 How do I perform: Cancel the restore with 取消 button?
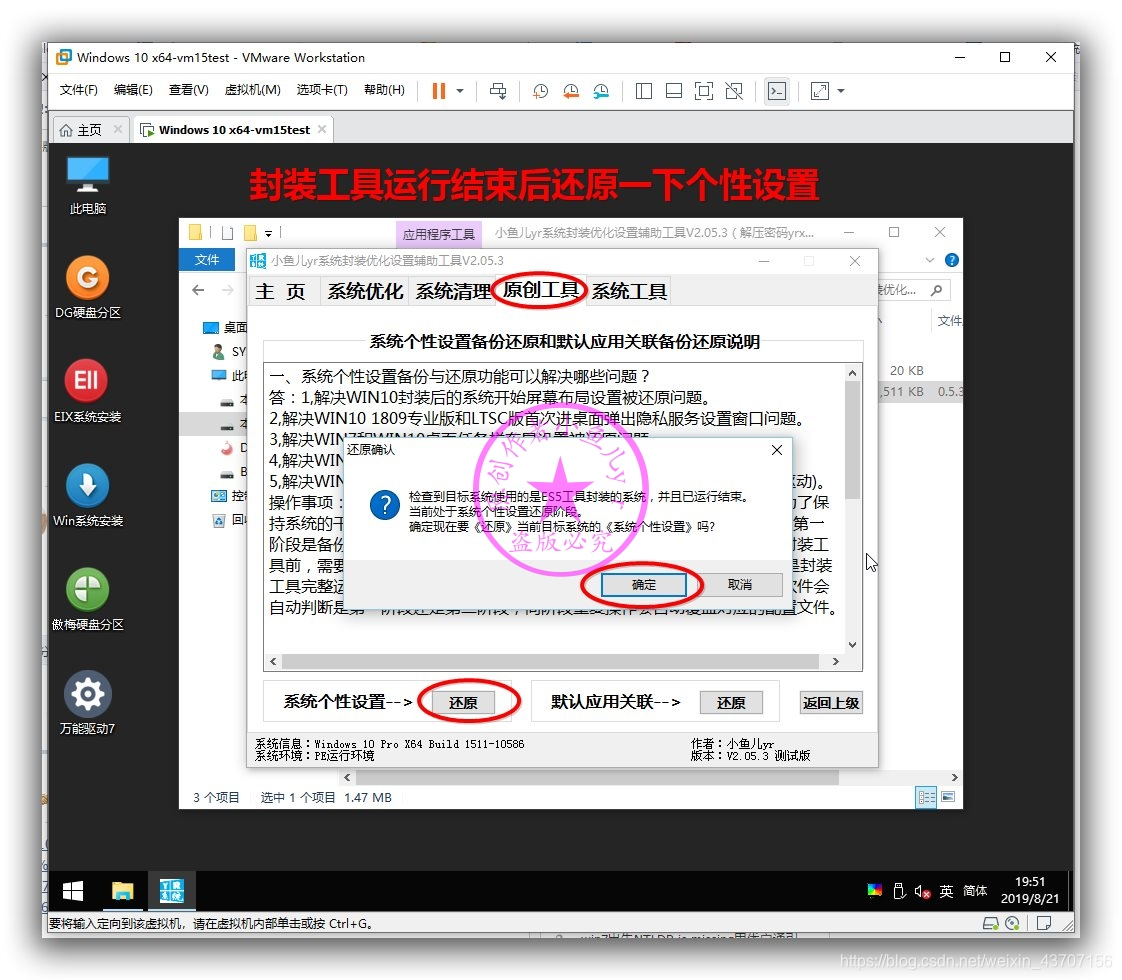click(x=739, y=585)
